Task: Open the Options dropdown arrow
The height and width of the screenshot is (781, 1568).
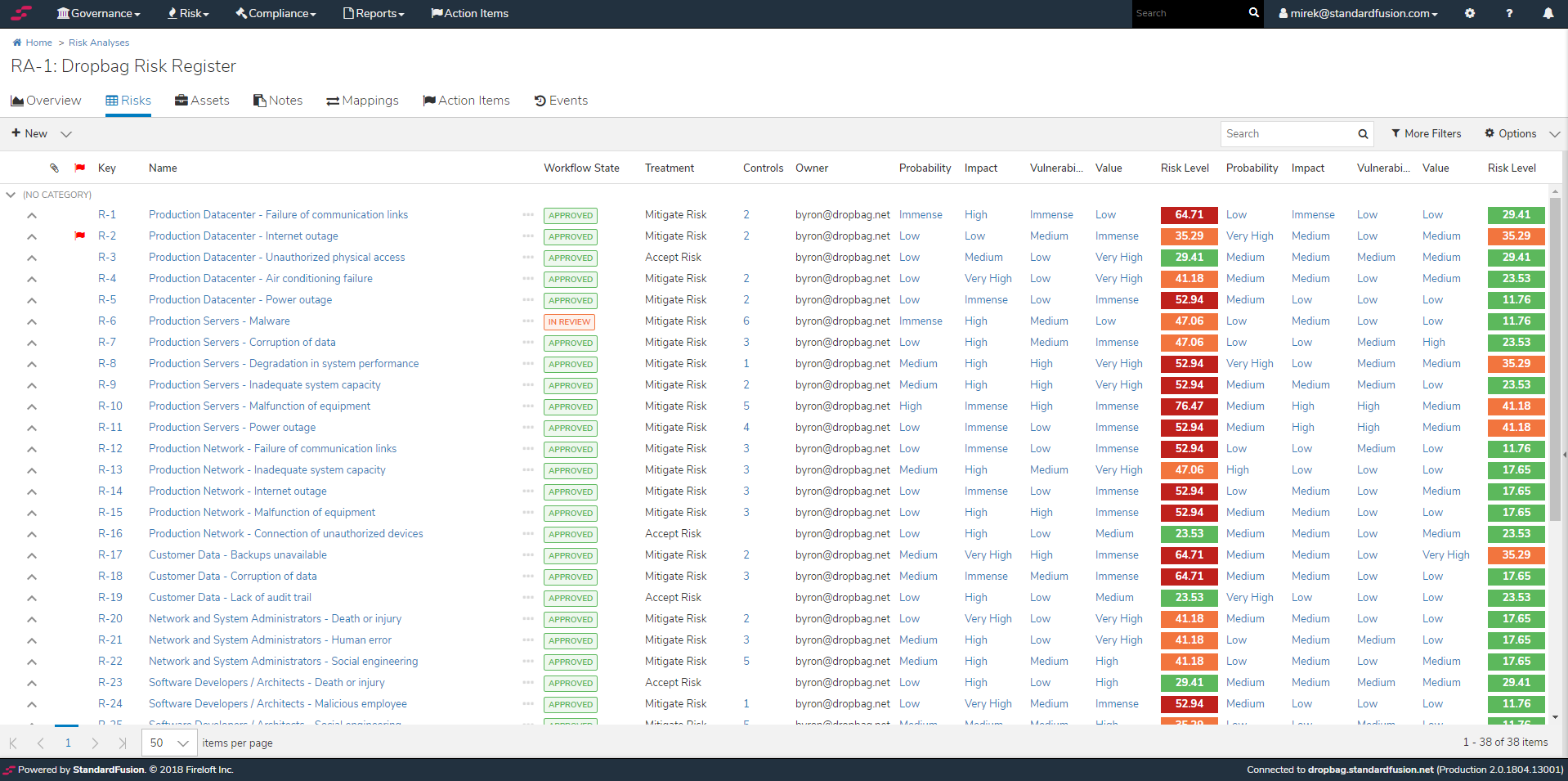Action: tap(1554, 134)
